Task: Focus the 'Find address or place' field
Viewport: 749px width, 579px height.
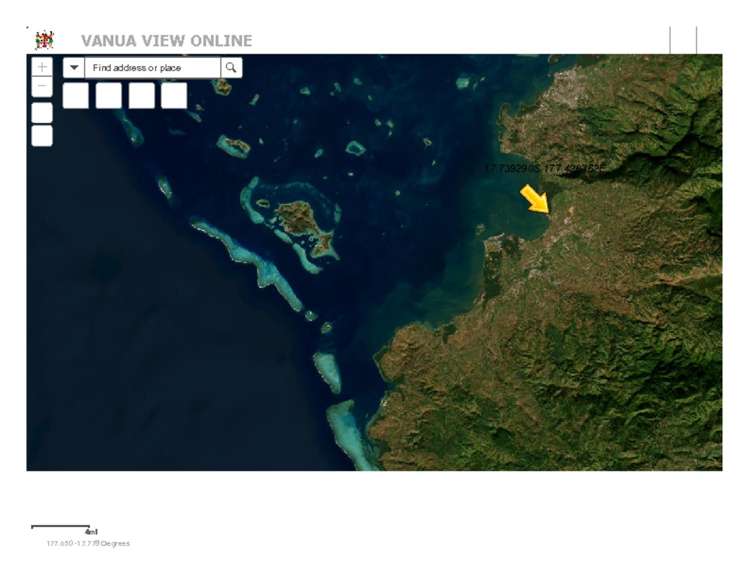Action: (x=152, y=68)
